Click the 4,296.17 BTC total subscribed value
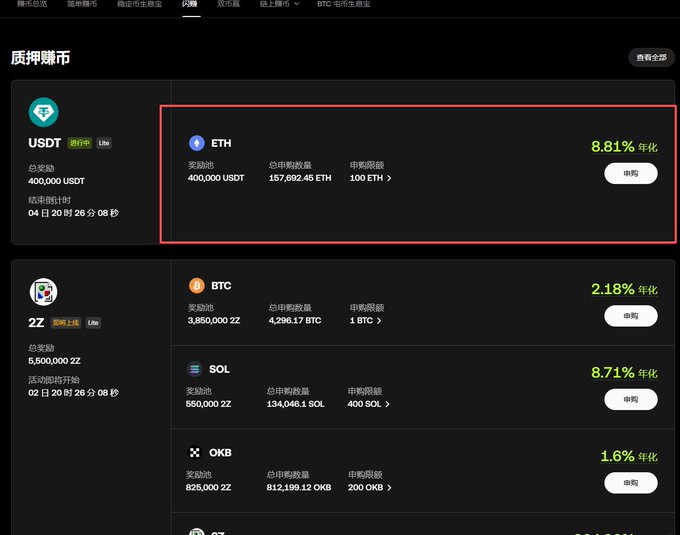The image size is (680, 535). (x=295, y=321)
